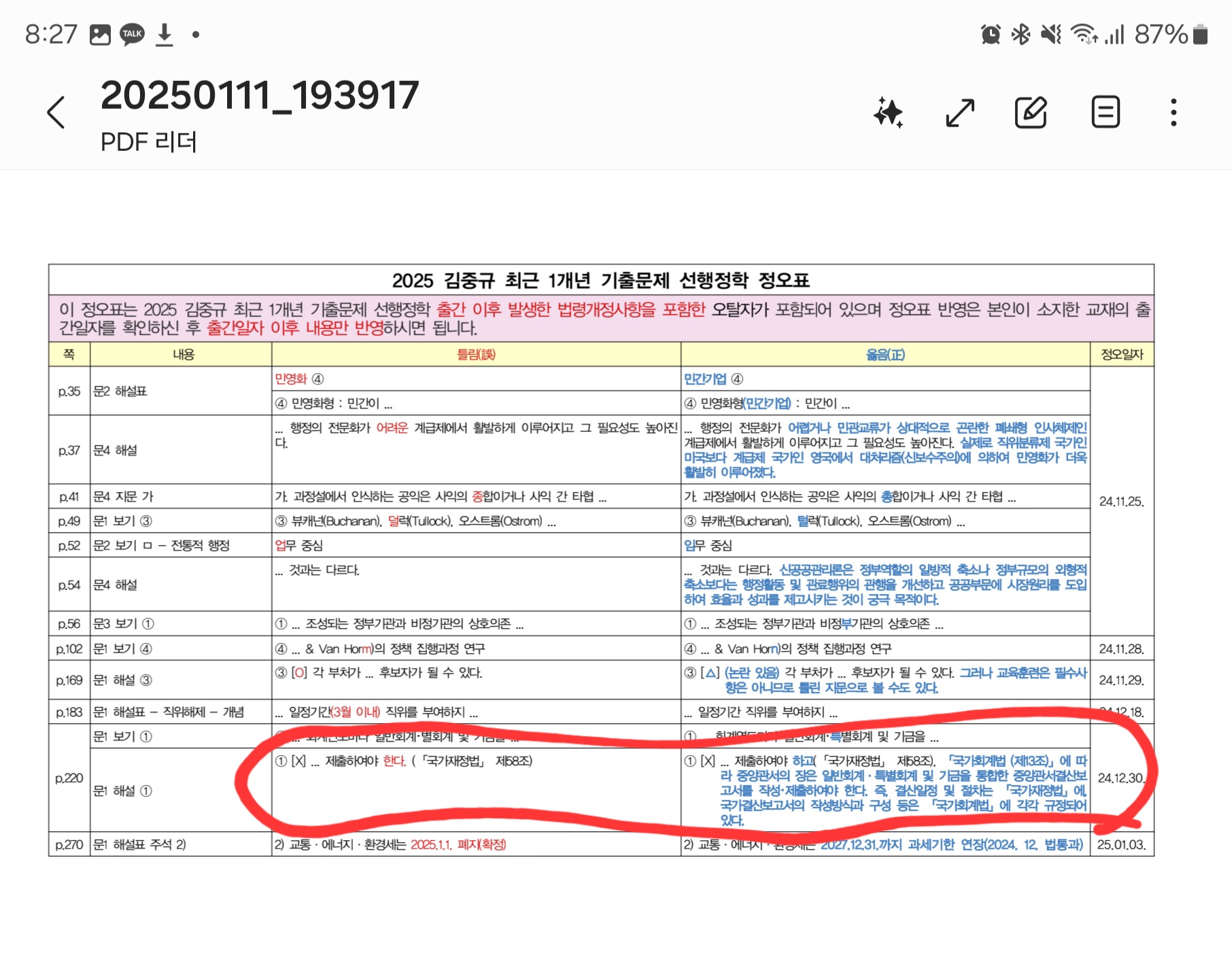Enter full screen with the diagonal arrows icon

coord(960,113)
